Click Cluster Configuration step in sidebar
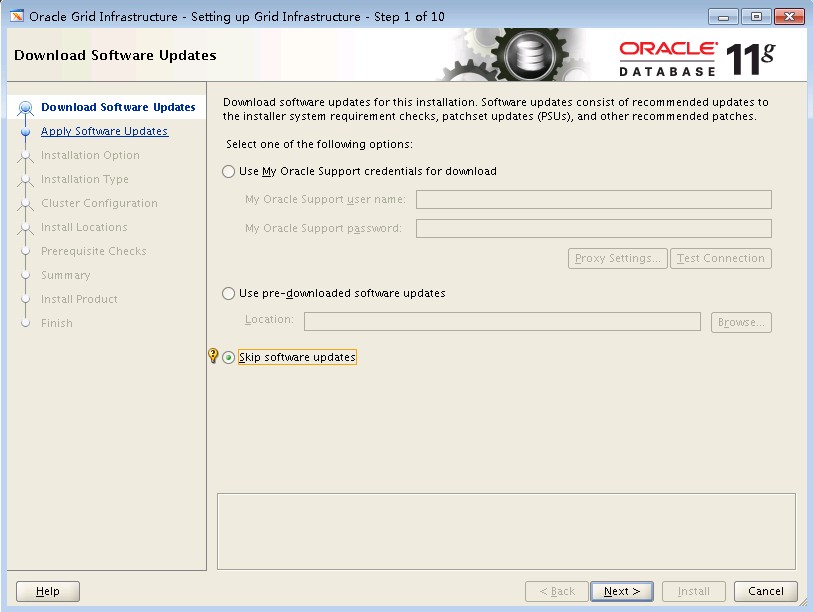The height and width of the screenshot is (612, 813). (x=99, y=203)
